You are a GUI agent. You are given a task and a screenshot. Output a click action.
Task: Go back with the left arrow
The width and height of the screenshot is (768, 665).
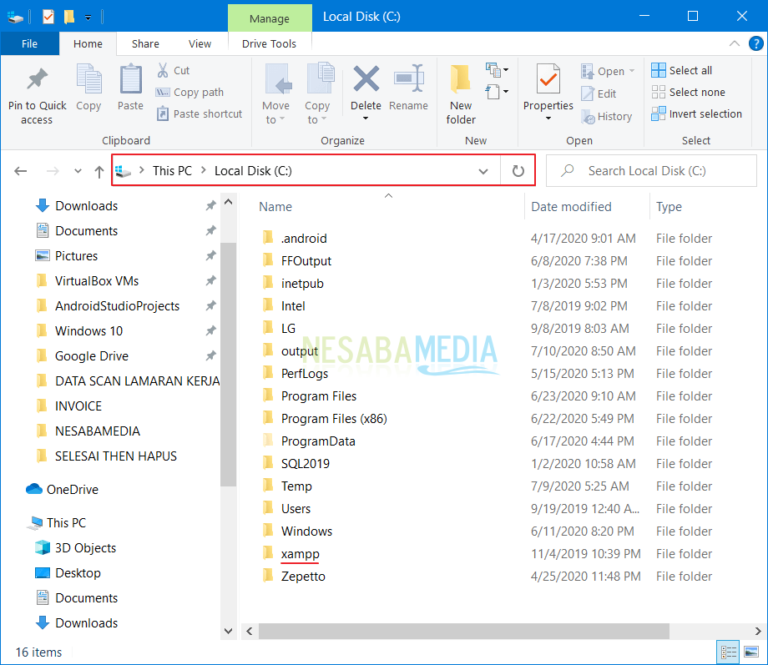point(21,171)
